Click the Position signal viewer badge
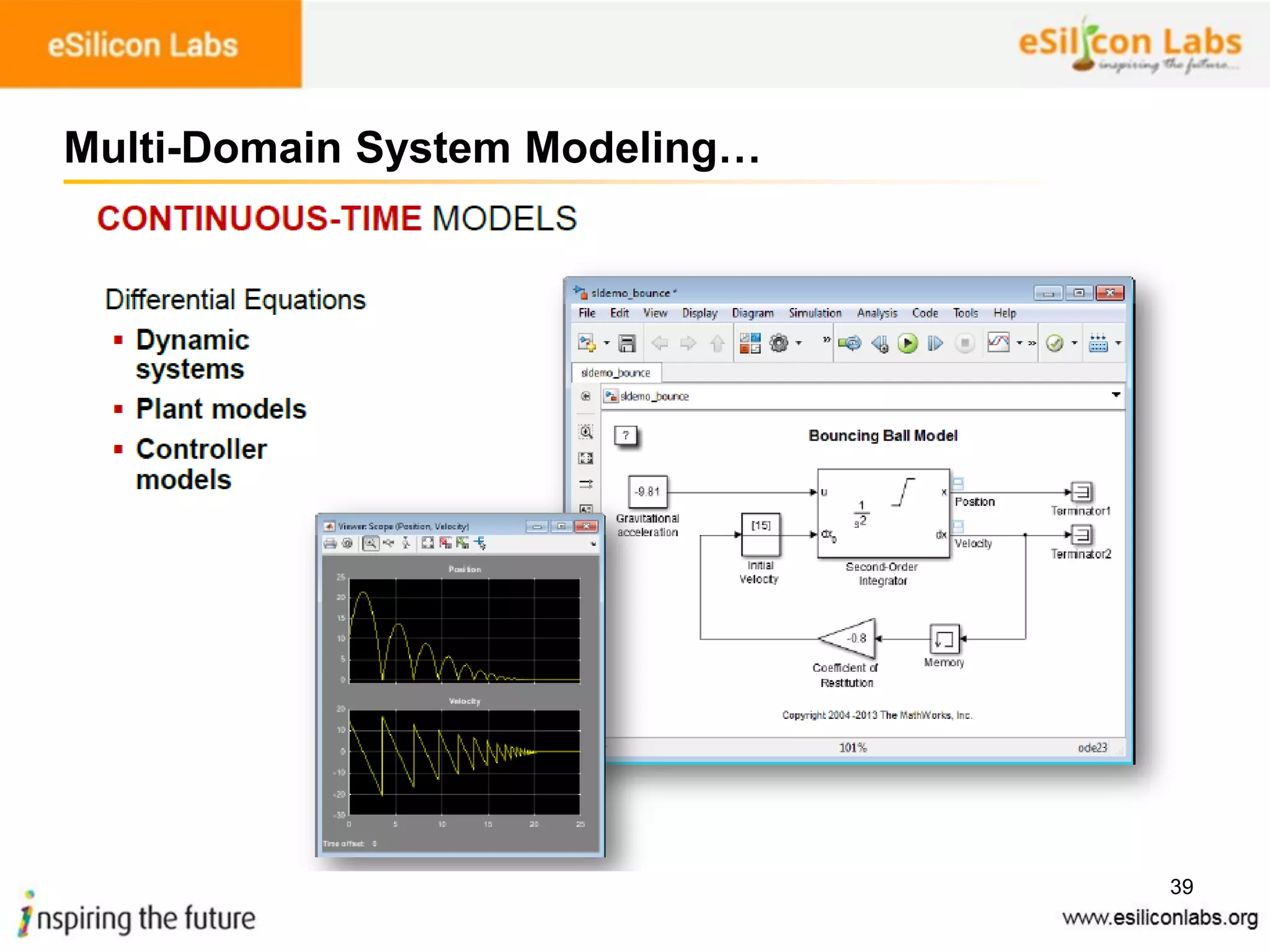This screenshot has height=952, width=1270. (958, 483)
